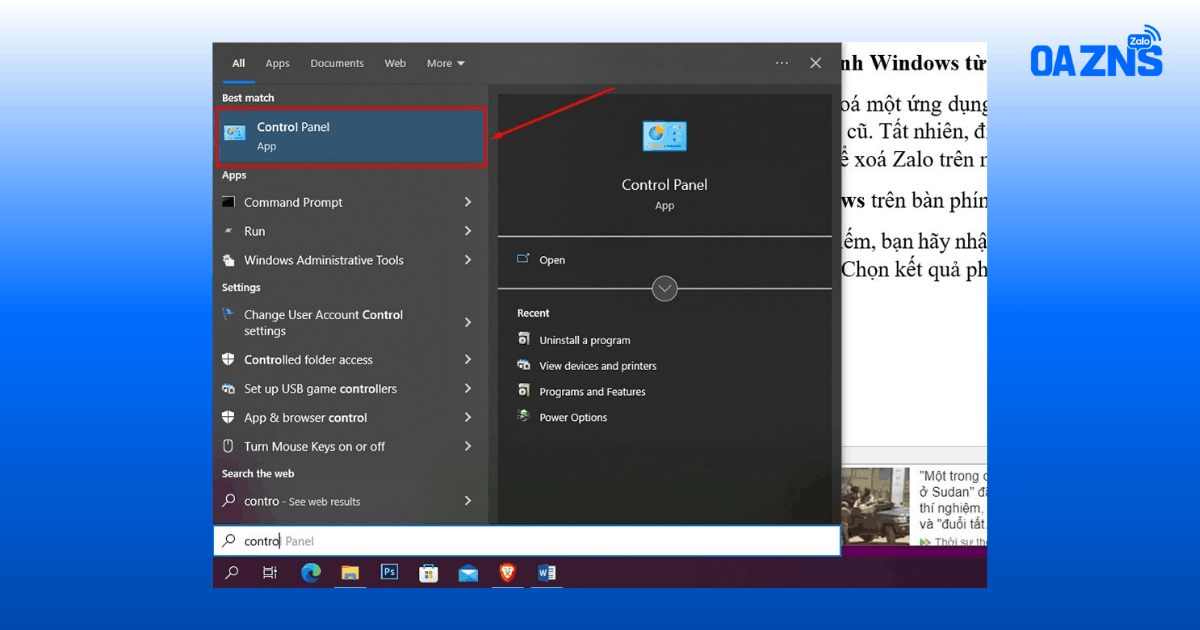The height and width of the screenshot is (630, 1200).
Task: Expand the Run result chevron
Action: point(468,231)
